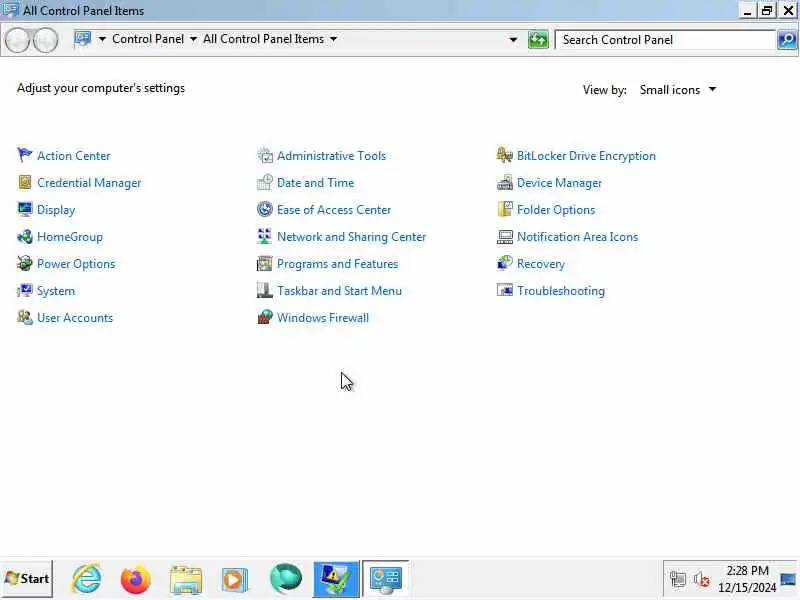The width and height of the screenshot is (800, 600).
Task: Click the BitLocker Drive Encryption icon
Action: 505,155
